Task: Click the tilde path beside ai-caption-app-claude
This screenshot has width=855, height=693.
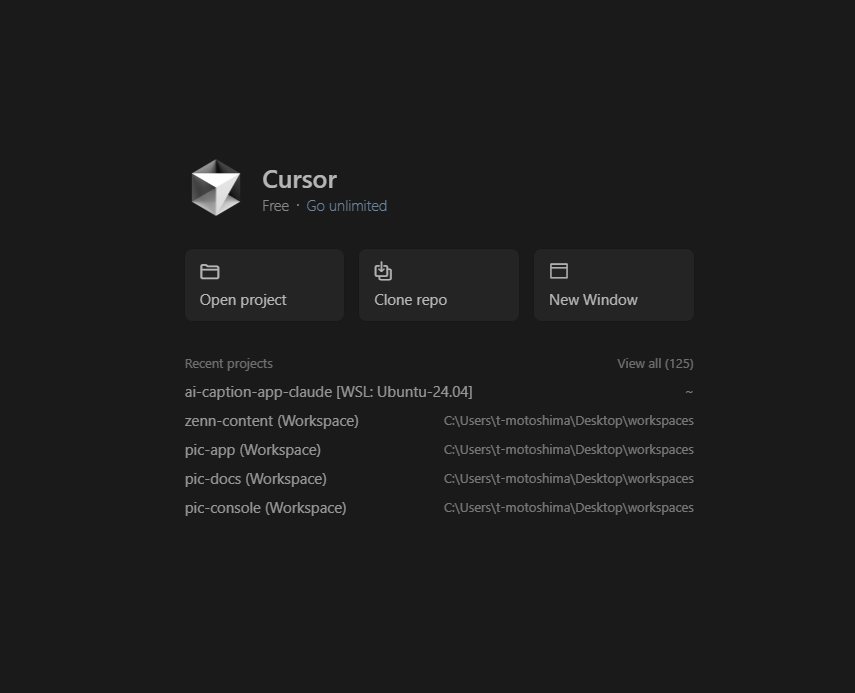Action: (689, 392)
